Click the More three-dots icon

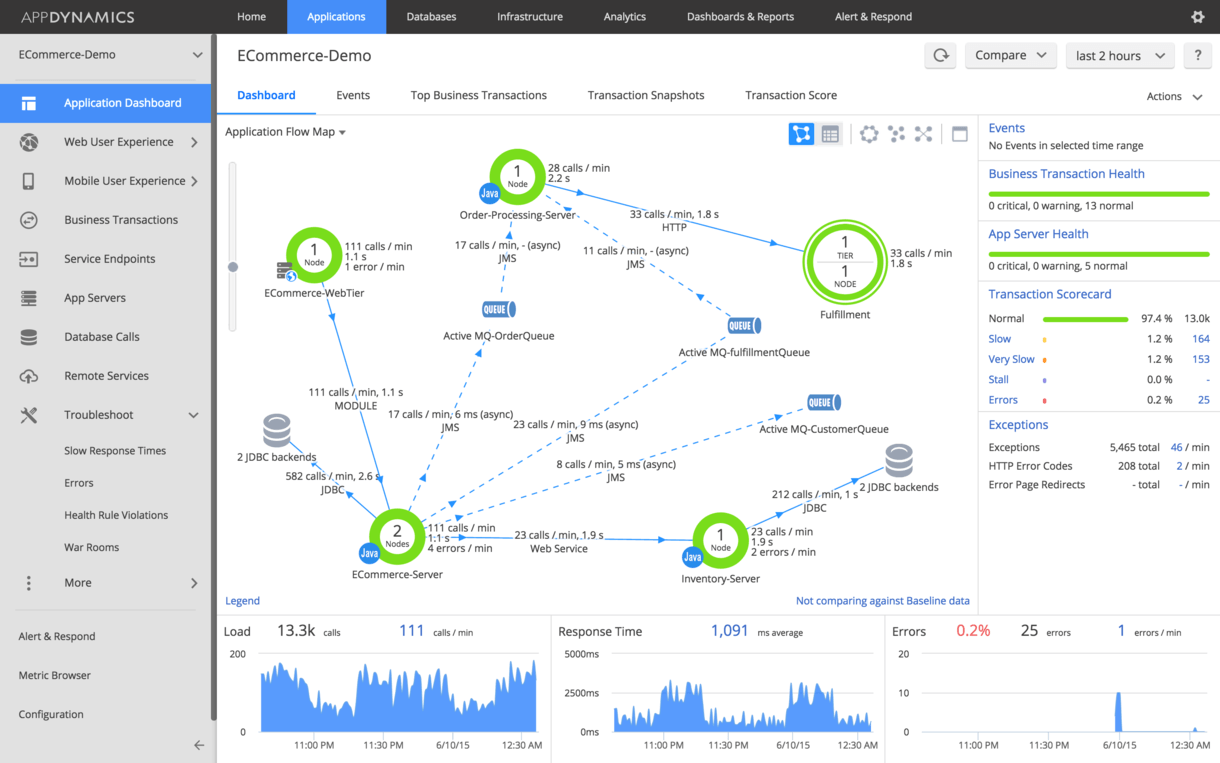tap(29, 583)
